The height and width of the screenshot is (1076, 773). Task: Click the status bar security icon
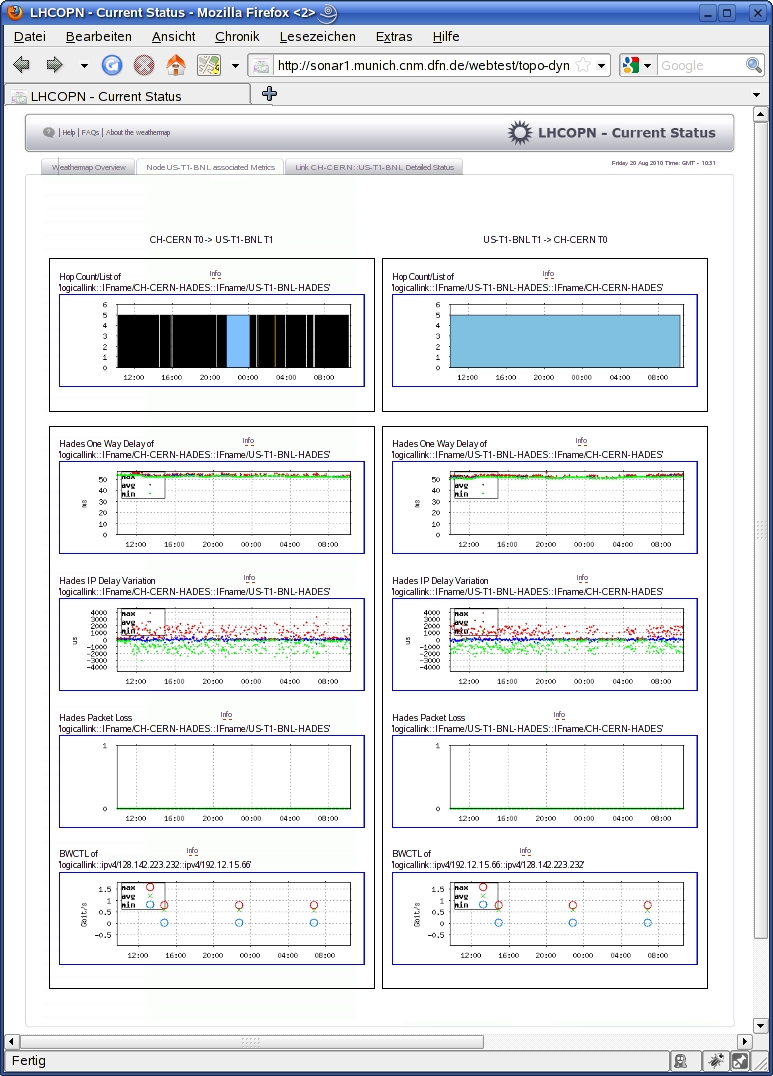[681, 1061]
